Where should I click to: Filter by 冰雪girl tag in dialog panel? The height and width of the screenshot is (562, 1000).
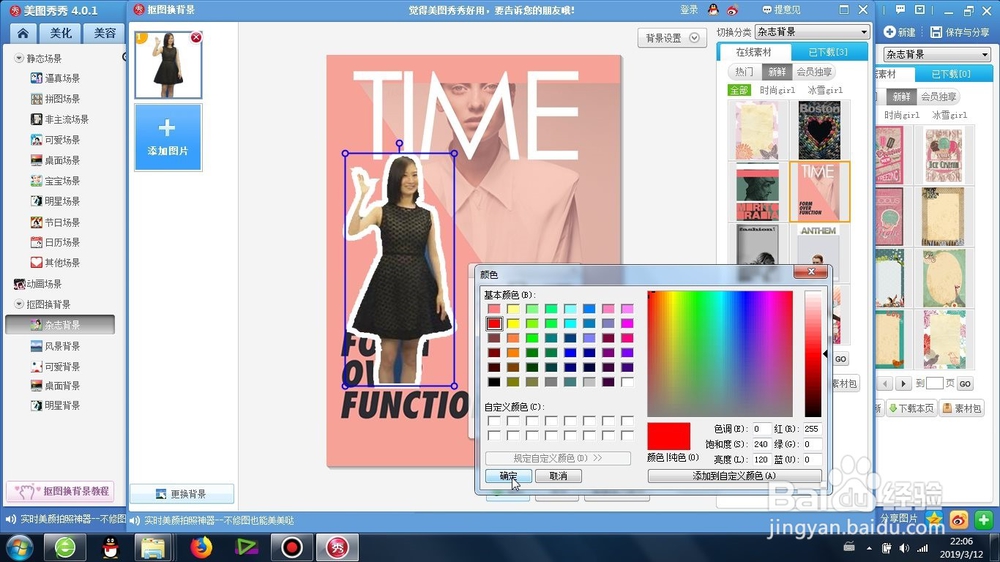click(825, 90)
